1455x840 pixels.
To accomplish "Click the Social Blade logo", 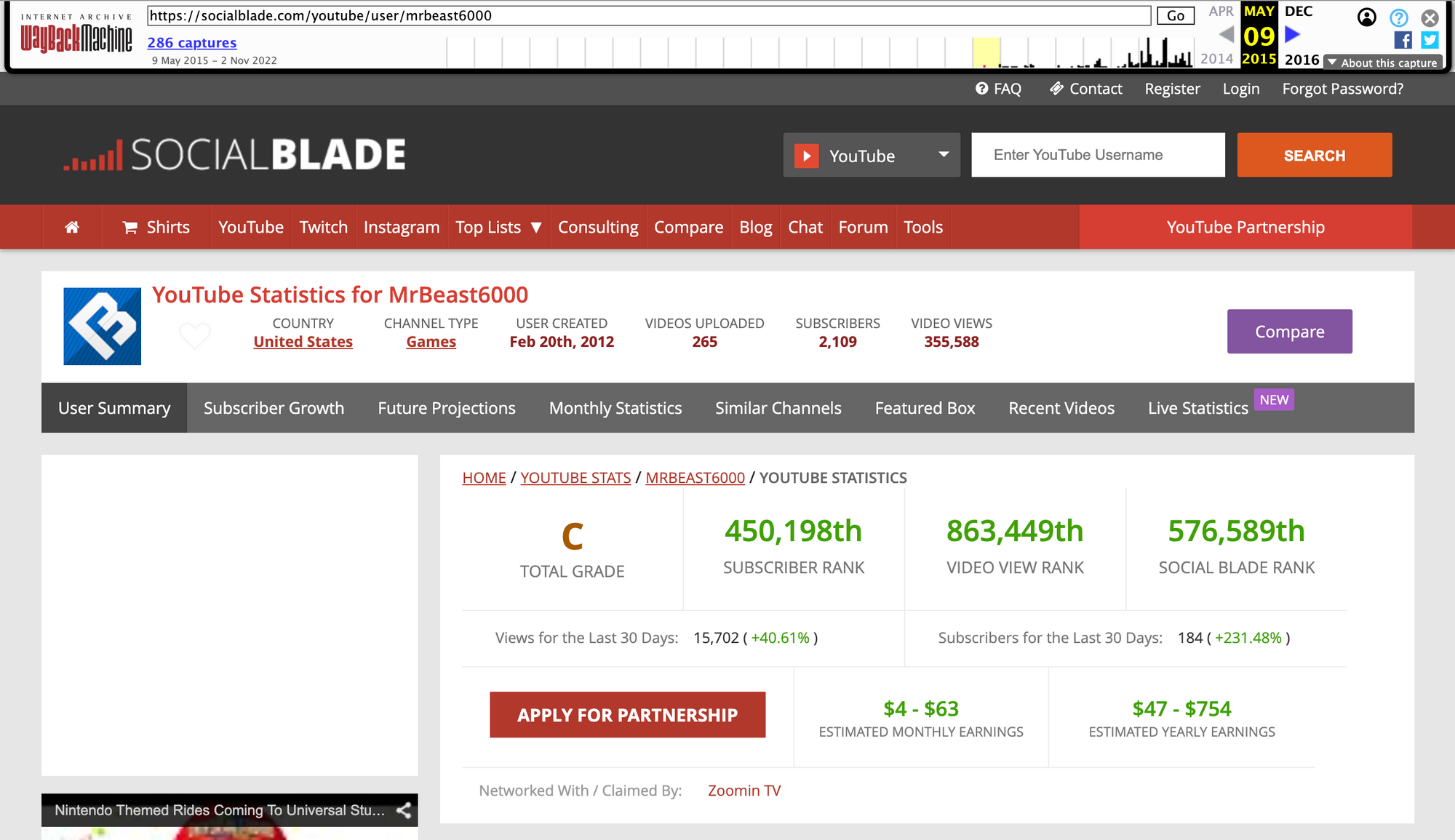I will point(234,154).
